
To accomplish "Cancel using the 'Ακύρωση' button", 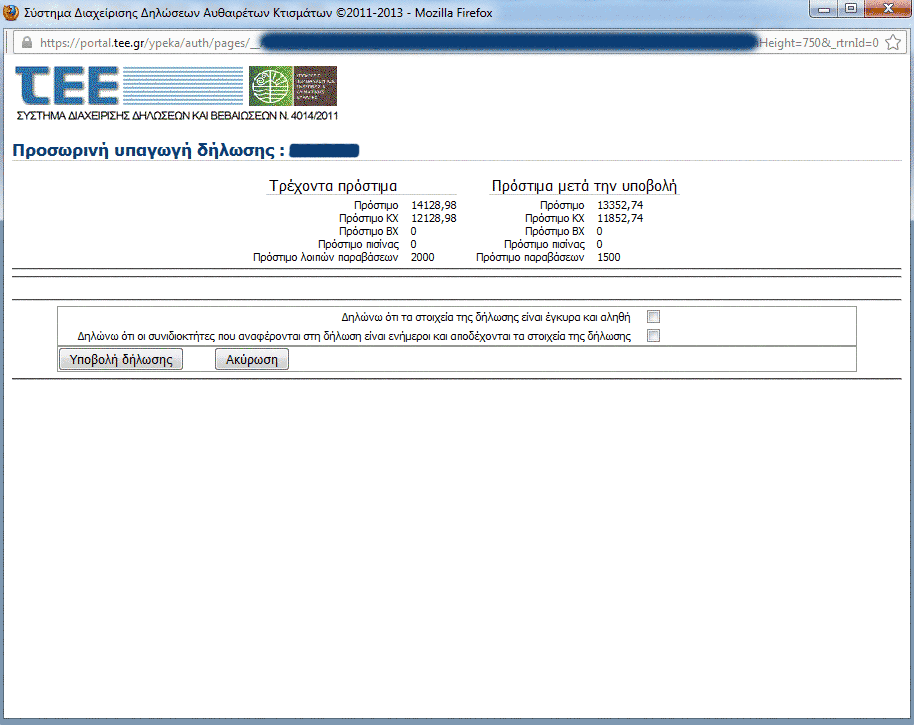I will click(252, 360).
